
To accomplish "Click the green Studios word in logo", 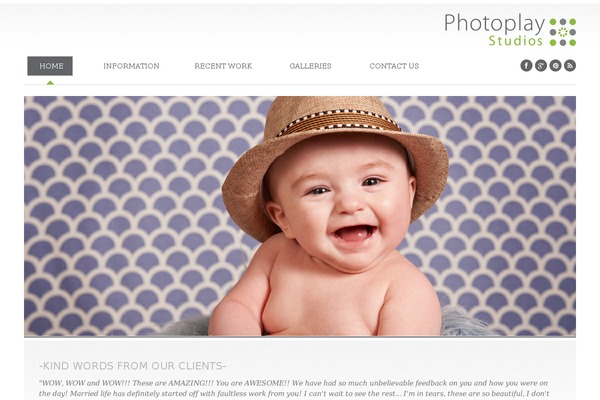I will click(x=515, y=41).
